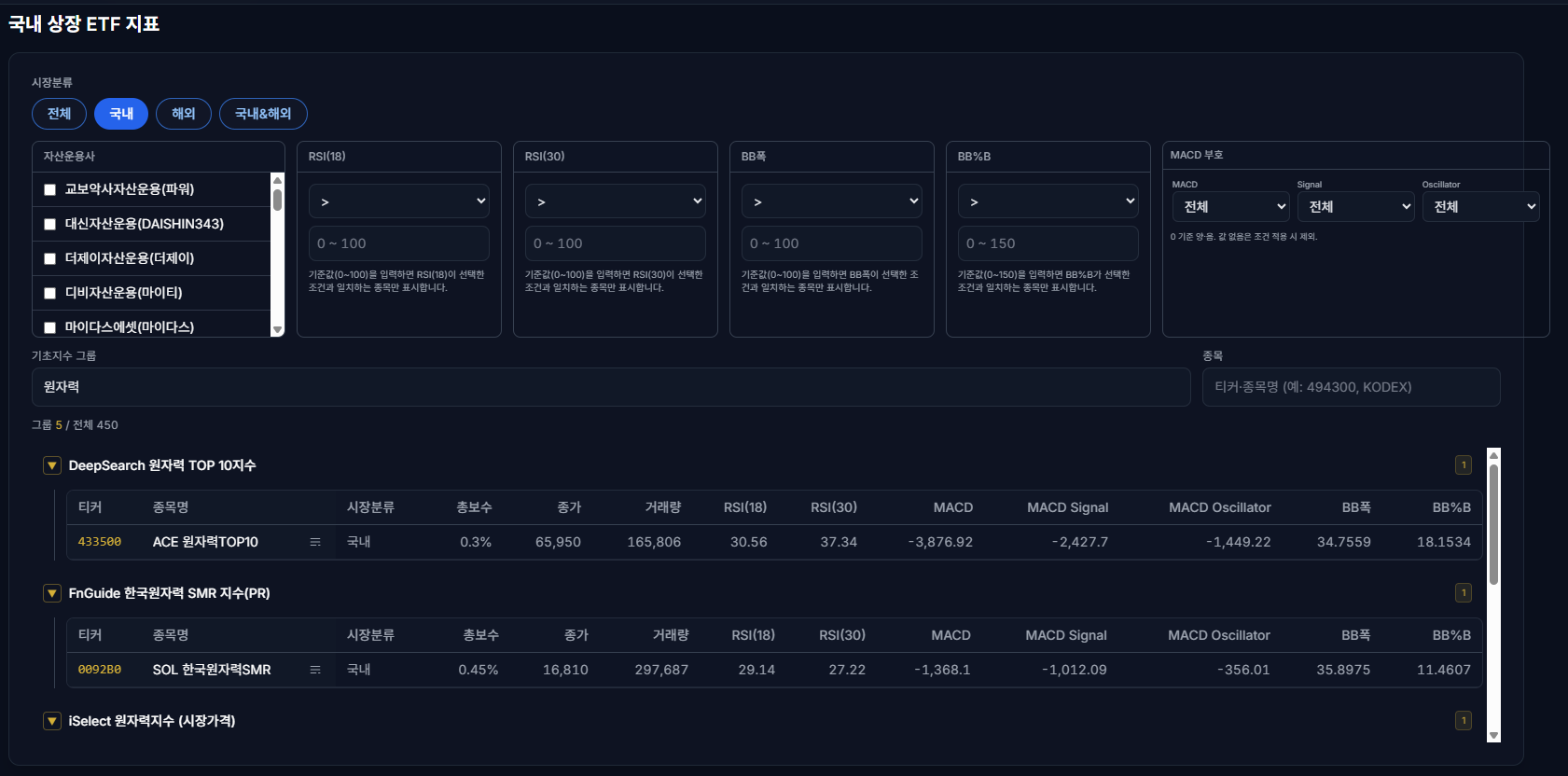Open Oscillator sign dropdown
Image resolution: width=1568 pixels, height=776 pixels.
[1481, 207]
